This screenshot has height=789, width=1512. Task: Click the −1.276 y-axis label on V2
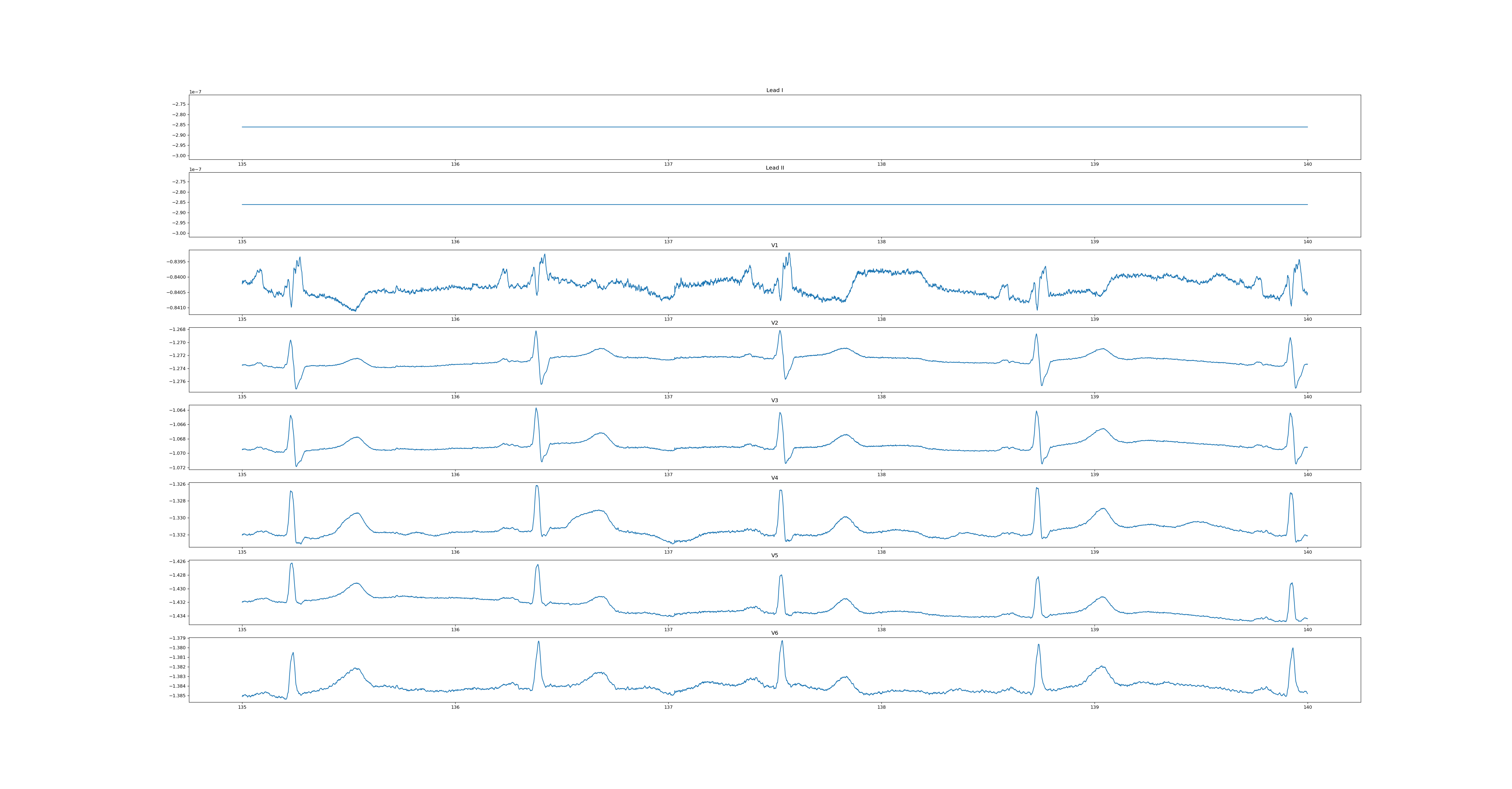pyautogui.click(x=177, y=382)
